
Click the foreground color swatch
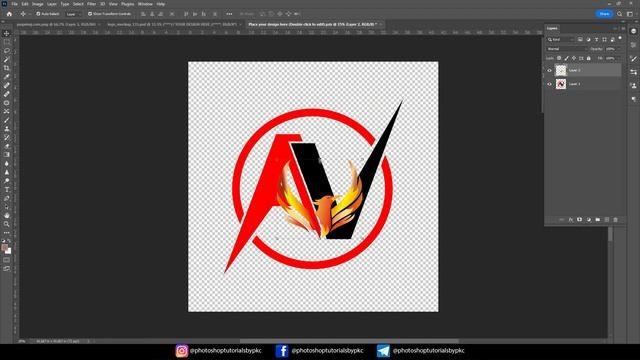(x=5, y=247)
